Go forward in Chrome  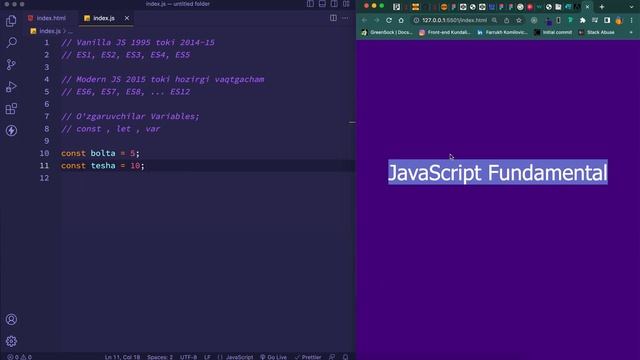point(377,20)
